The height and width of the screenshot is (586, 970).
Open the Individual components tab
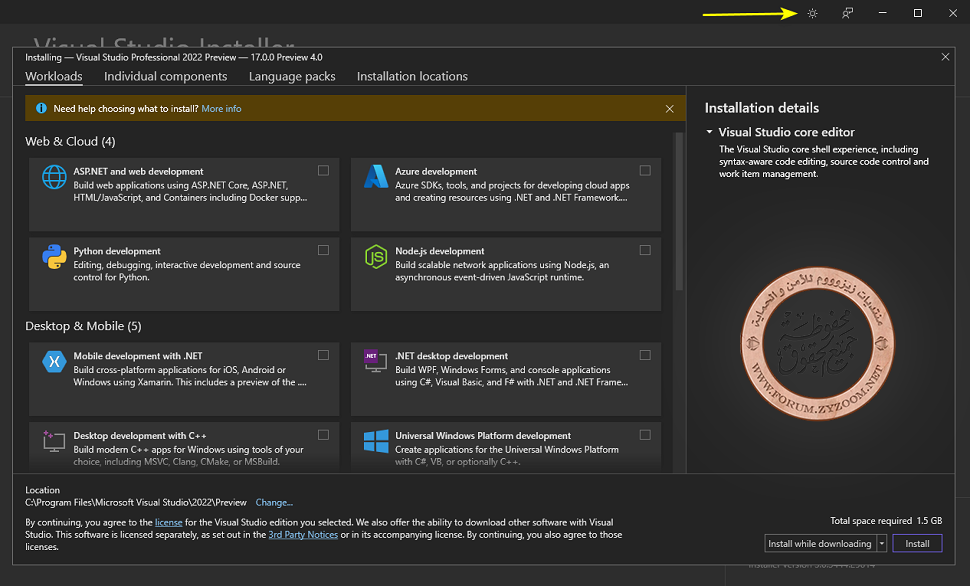[165, 76]
